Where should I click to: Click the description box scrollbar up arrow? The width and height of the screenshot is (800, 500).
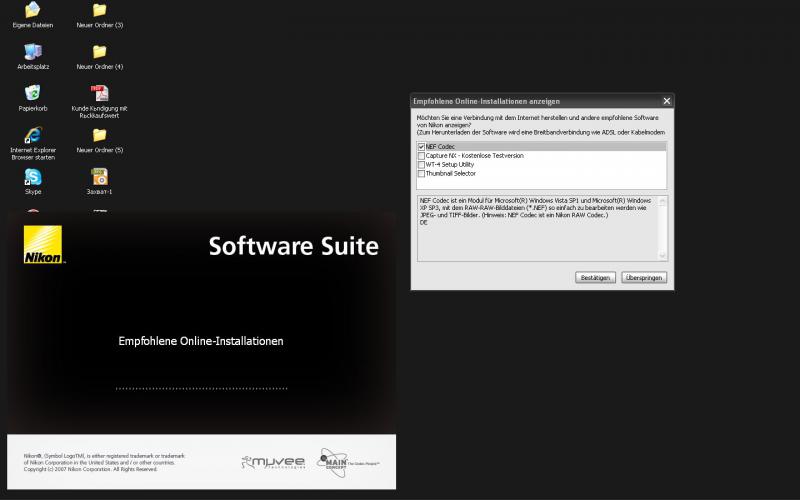(x=662, y=202)
